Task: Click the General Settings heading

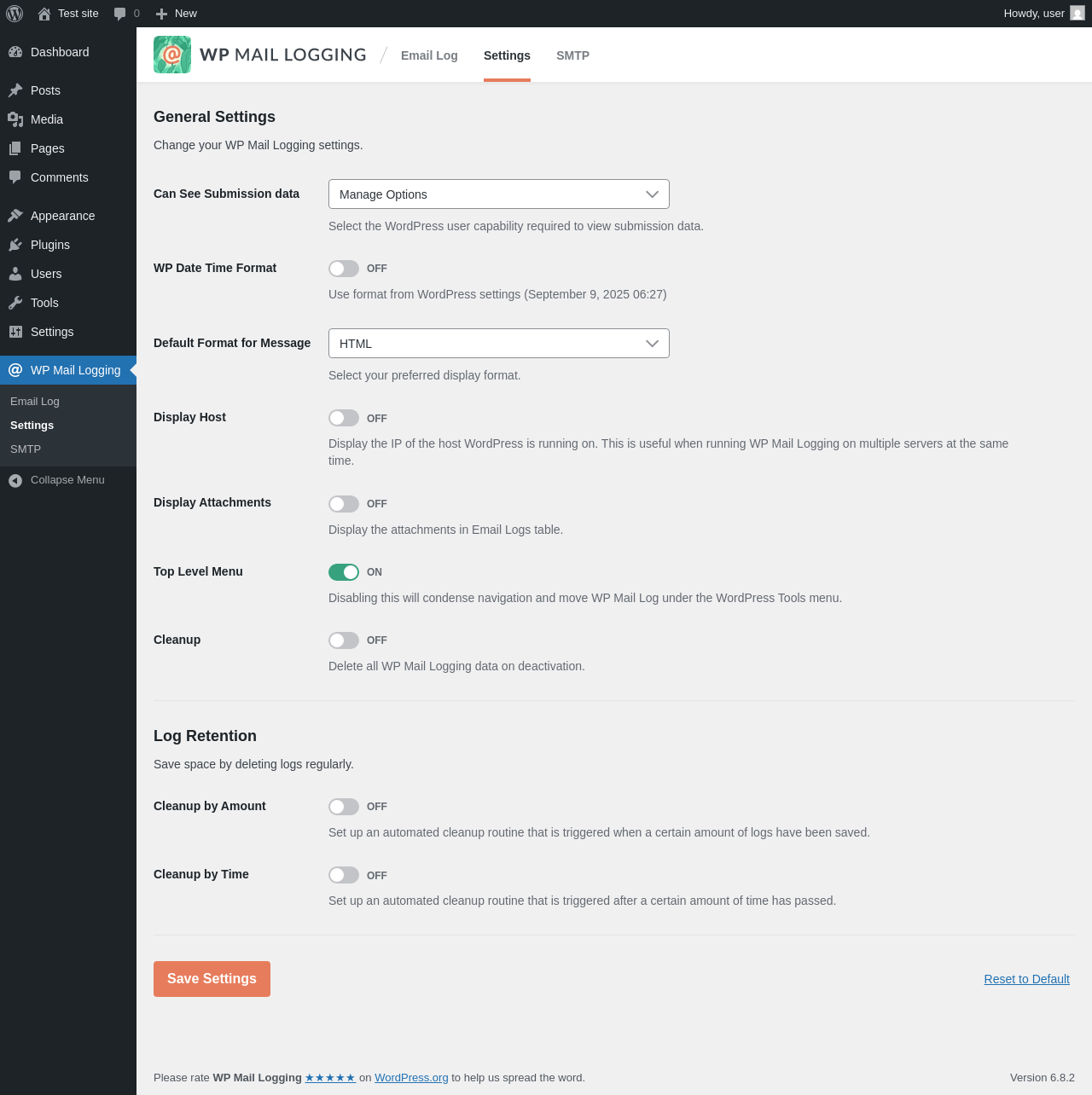Action: click(214, 117)
